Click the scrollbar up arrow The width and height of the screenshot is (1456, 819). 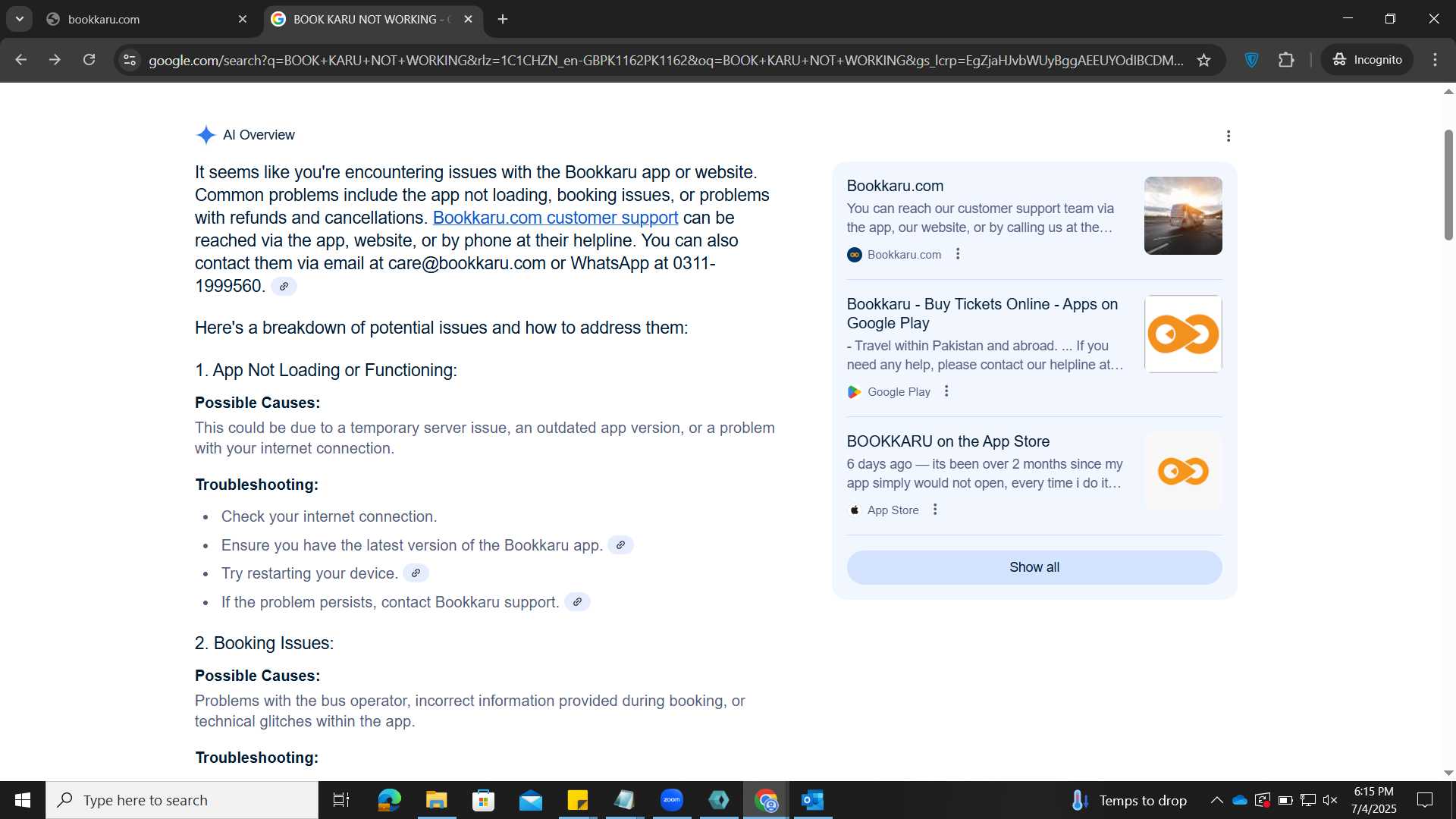coord(1448,91)
